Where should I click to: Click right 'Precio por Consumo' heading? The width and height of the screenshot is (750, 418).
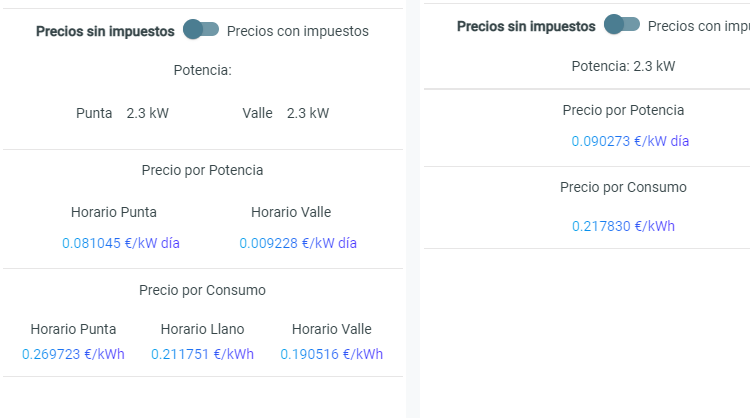623,187
